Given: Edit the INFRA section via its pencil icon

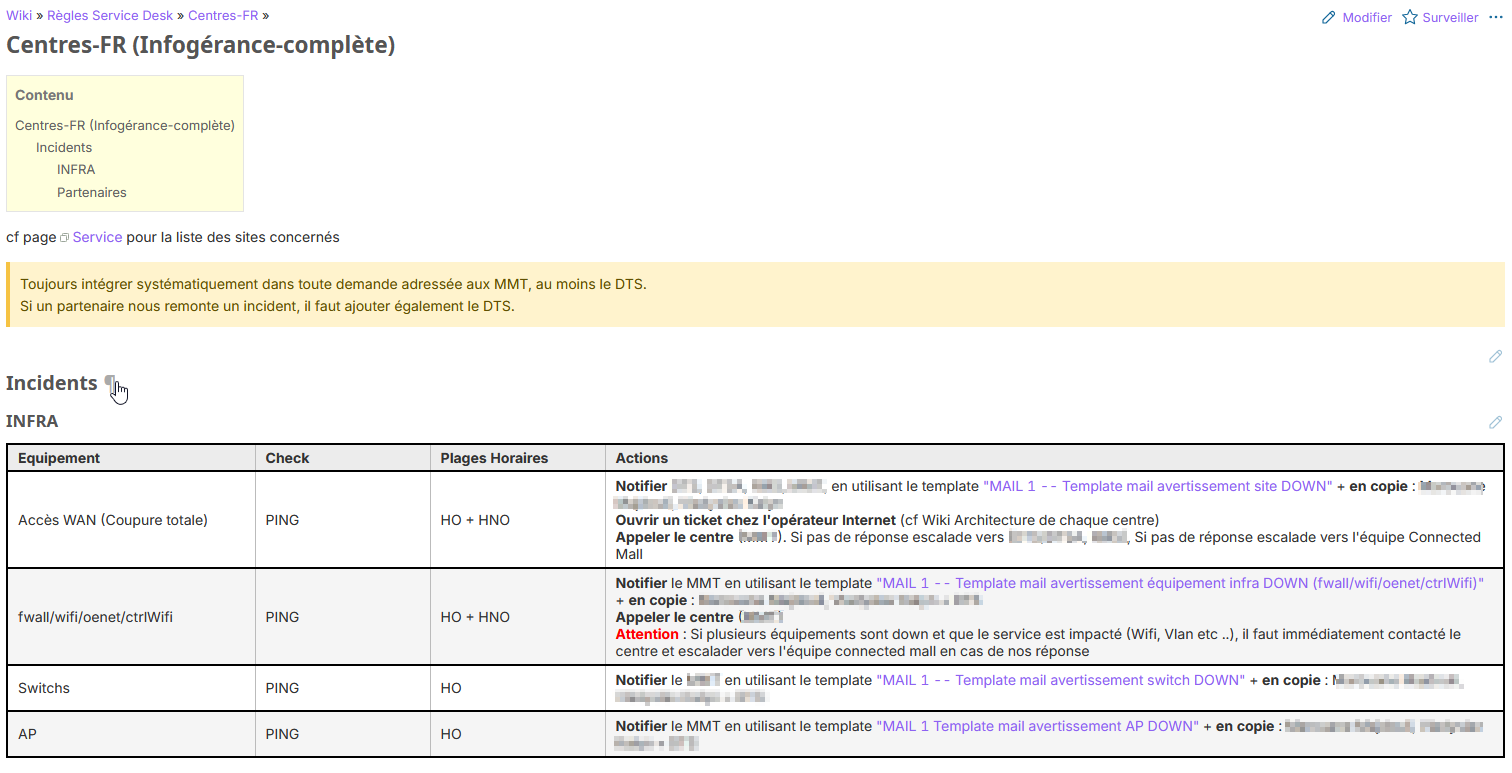Looking at the screenshot, I should click(x=1495, y=422).
